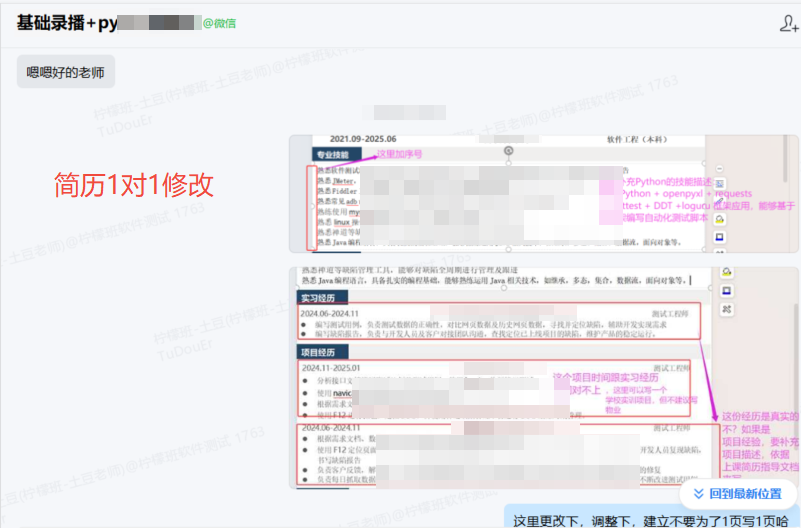Screen dimensions: 801x528
Task: Click the minus icon in upper image sidebar
Action: [x=719, y=166]
